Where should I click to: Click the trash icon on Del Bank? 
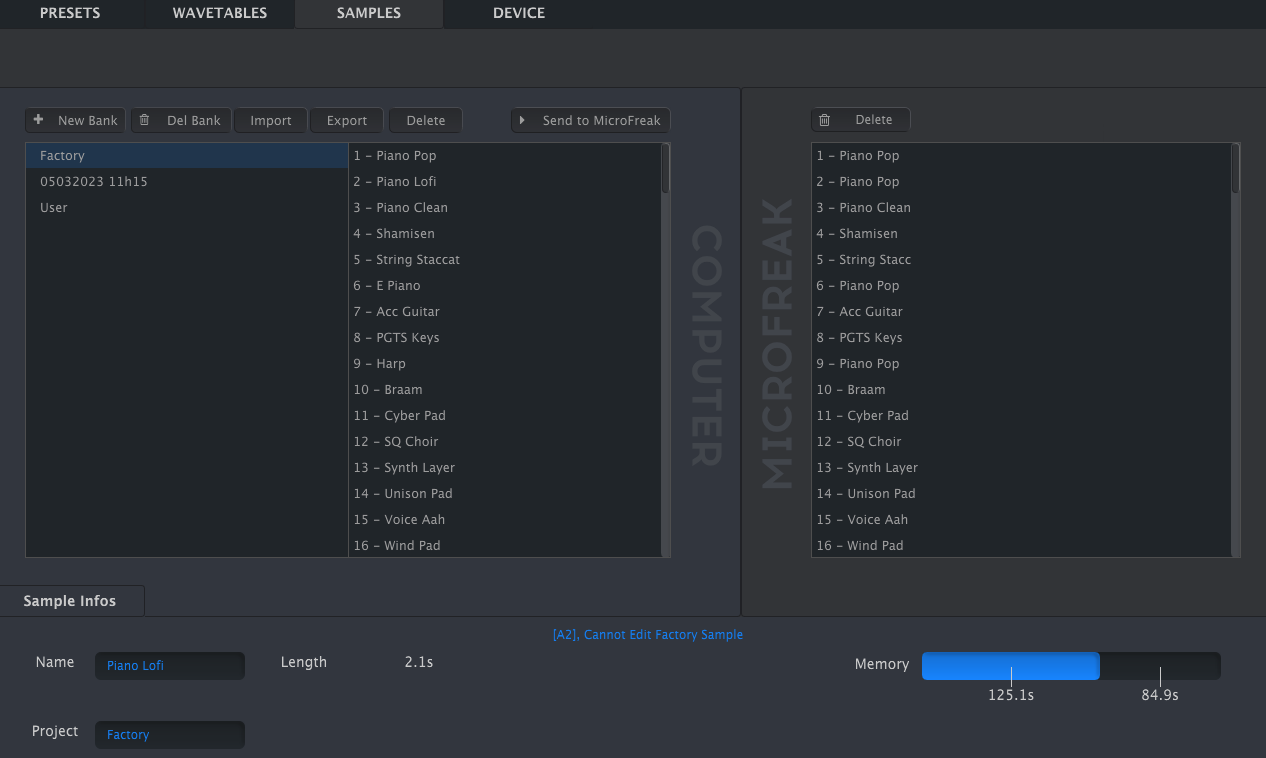(144, 120)
